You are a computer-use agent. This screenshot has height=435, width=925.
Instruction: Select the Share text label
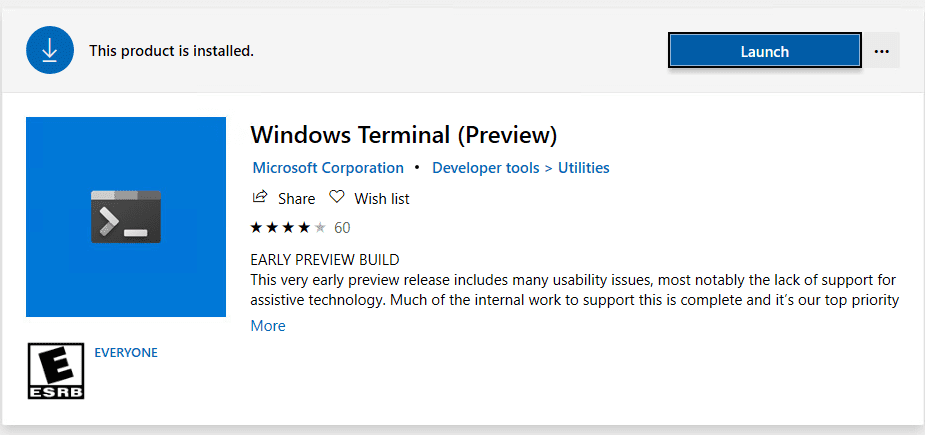click(297, 198)
